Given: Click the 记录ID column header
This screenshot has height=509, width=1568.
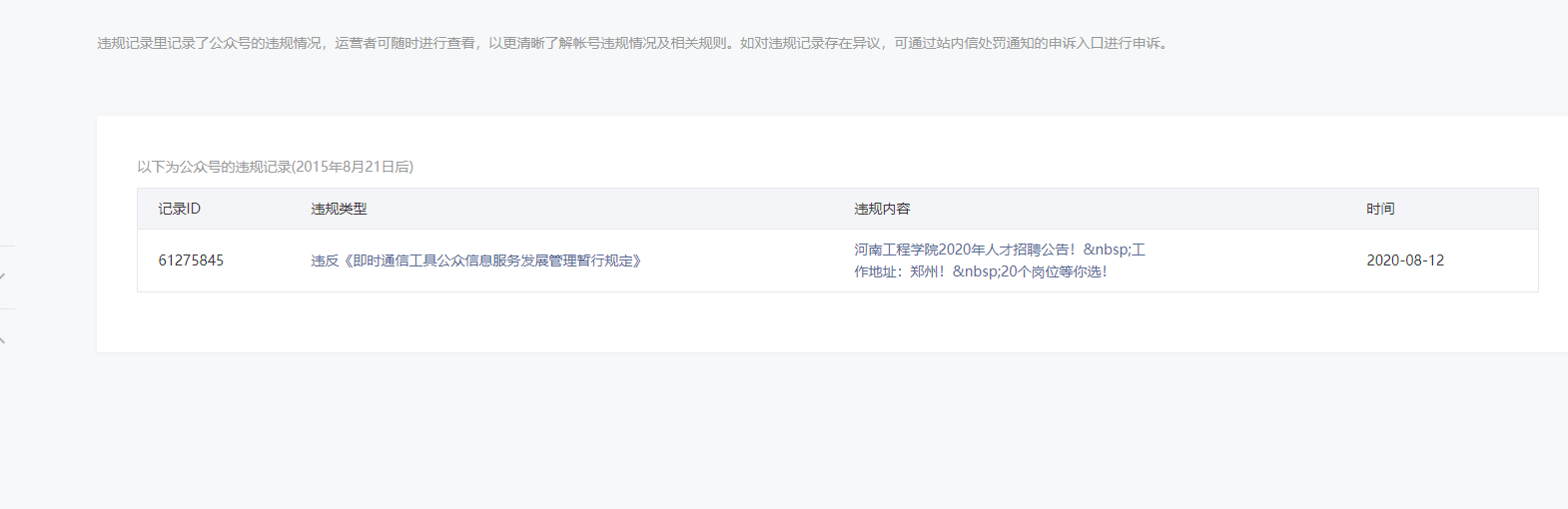Looking at the screenshot, I should tap(180, 209).
